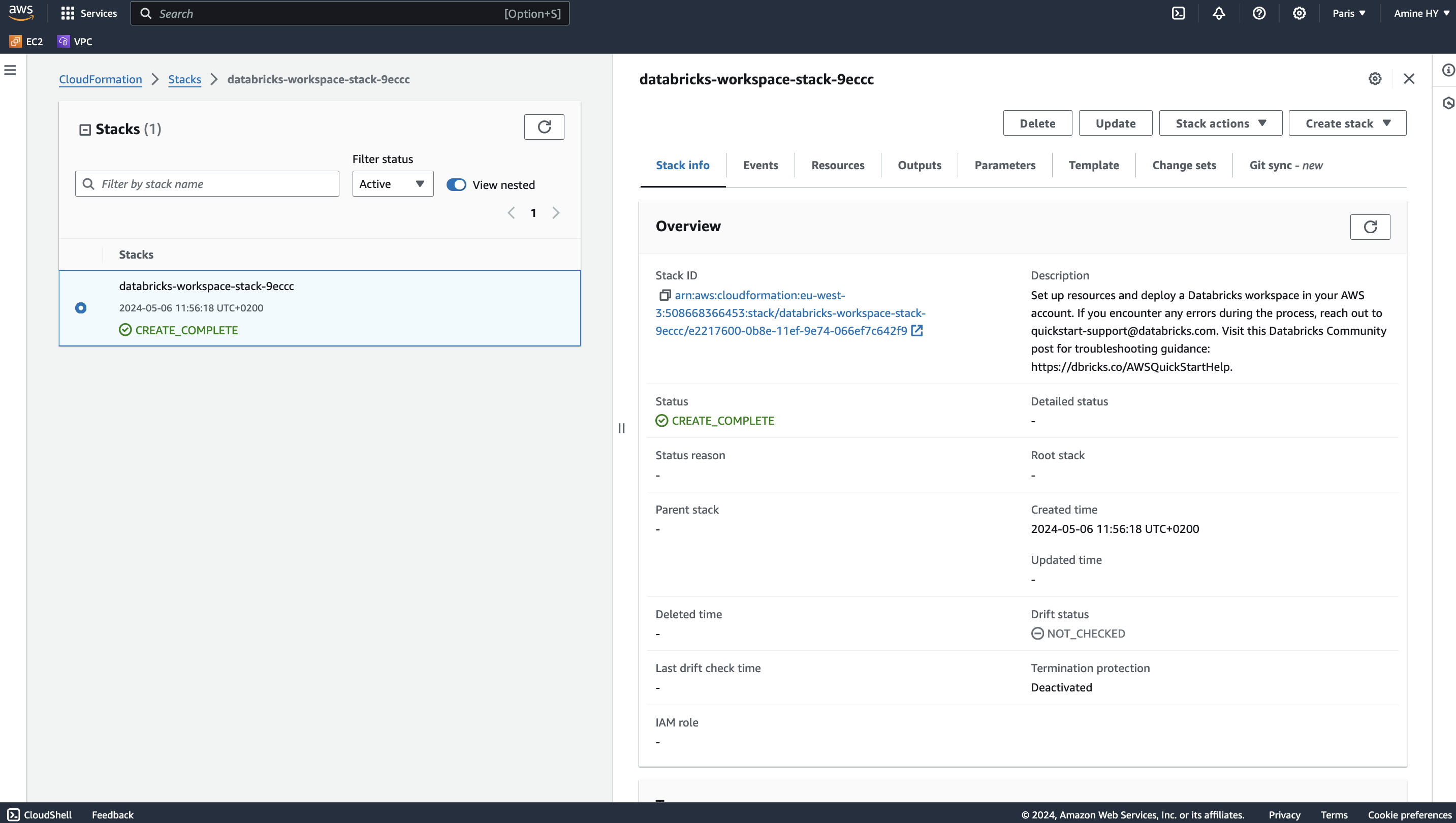Click Created time value 2024-05-06 11:56:18
Image resolution: width=1456 pixels, height=823 pixels.
1115,529
